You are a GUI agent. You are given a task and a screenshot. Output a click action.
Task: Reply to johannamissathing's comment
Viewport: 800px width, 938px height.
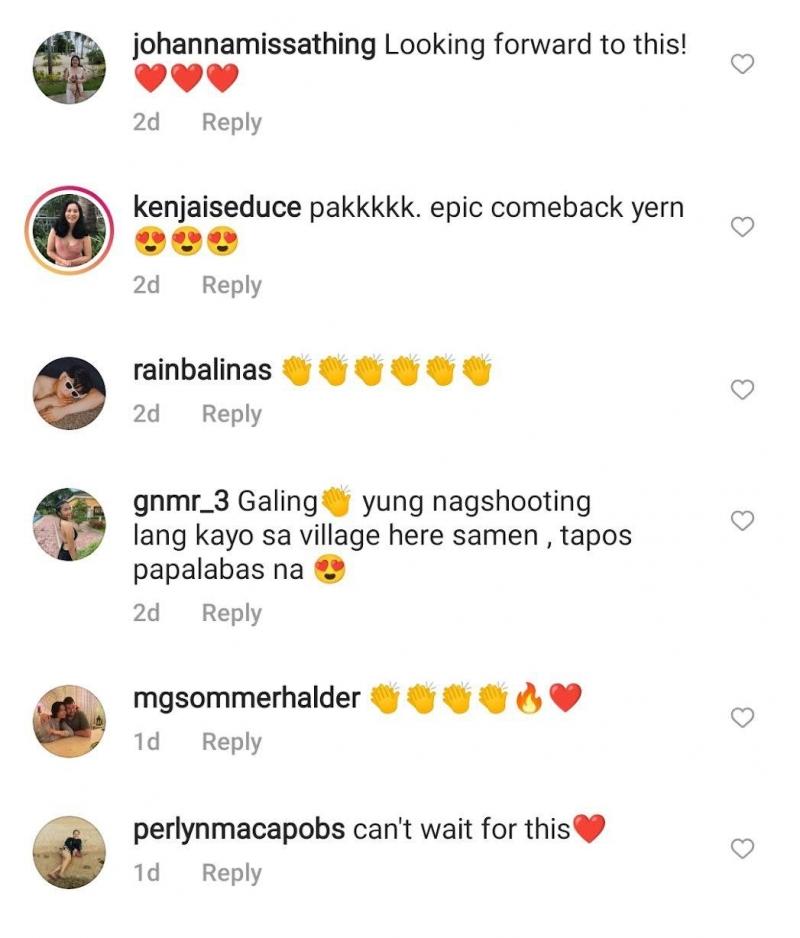tap(231, 123)
